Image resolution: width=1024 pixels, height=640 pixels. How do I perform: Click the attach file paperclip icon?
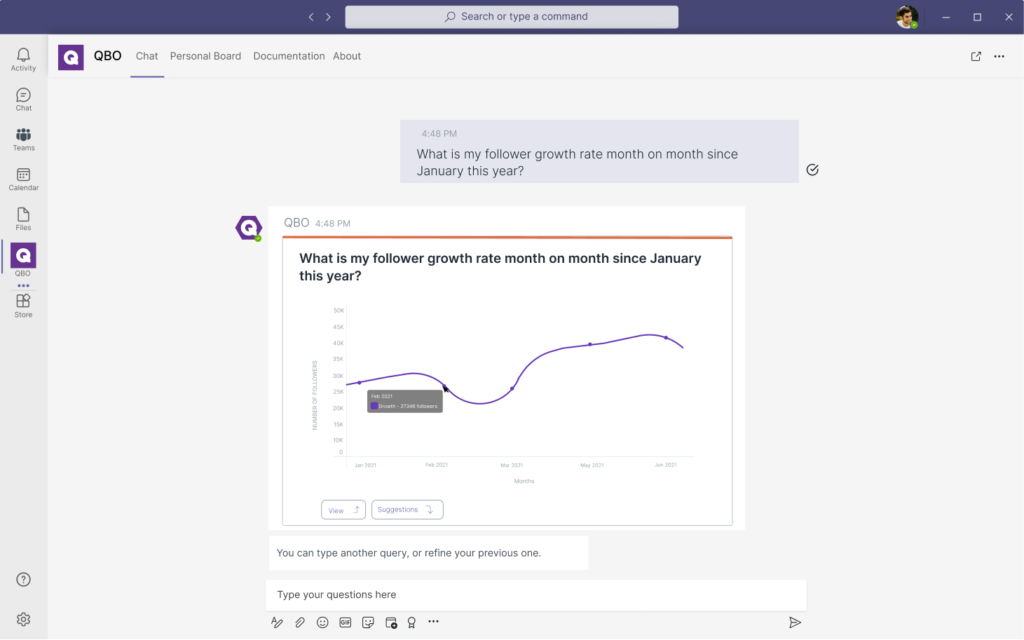[x=300, y=622]
